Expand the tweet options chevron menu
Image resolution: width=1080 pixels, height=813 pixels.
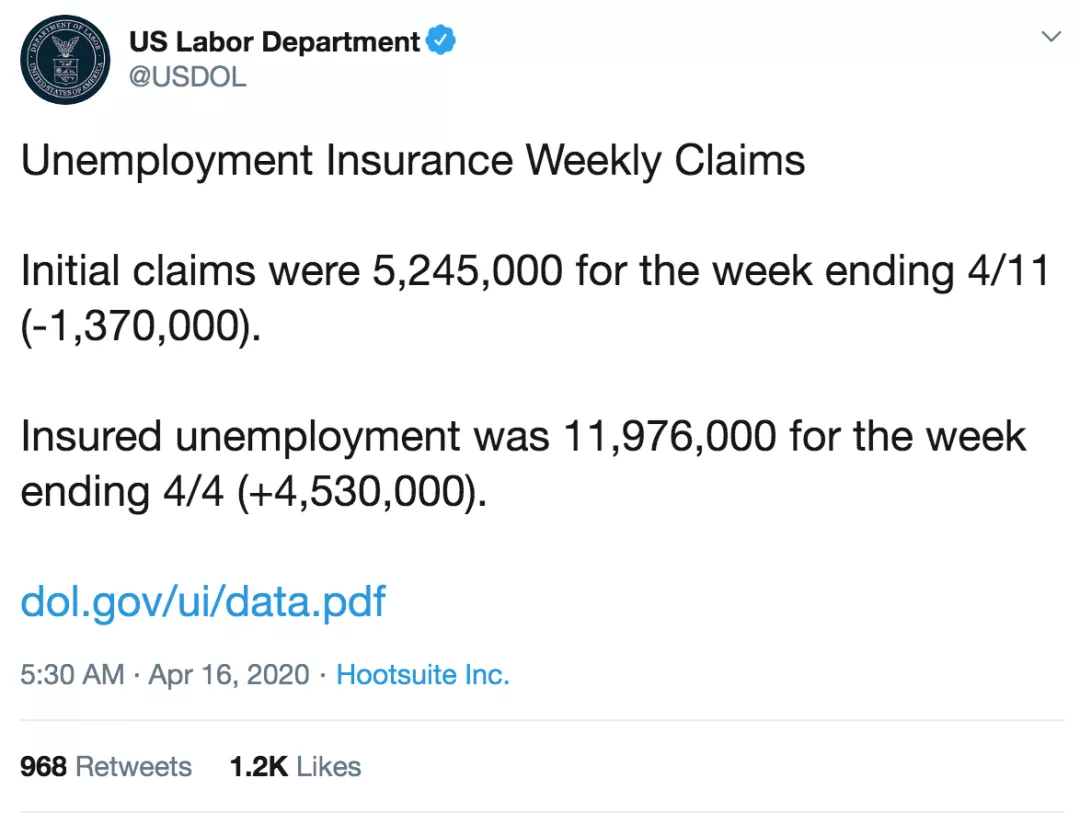point(1051,37)
